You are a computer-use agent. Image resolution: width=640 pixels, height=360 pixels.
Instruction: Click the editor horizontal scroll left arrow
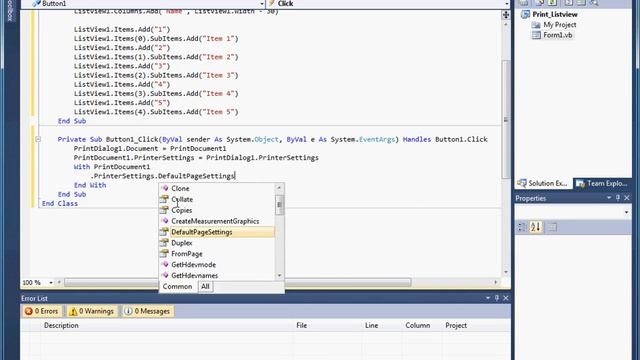60,282
